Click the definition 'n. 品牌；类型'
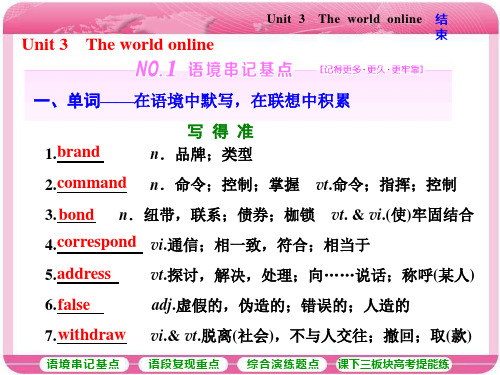Image resolution: width=500 pixels, height=375 pixels. pyautogui.click(x=201, y=154)
